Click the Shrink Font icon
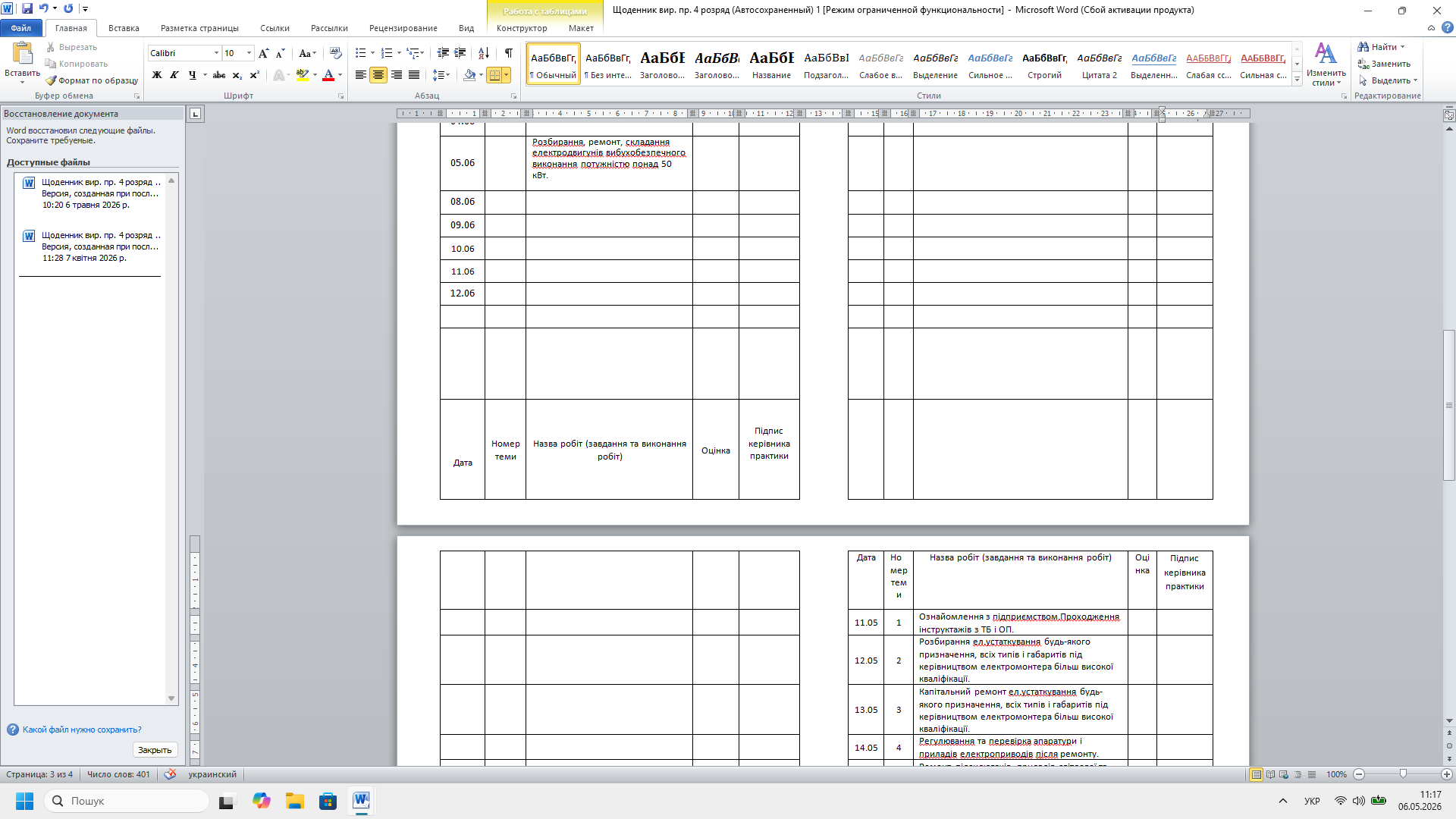This screenshot has width=1456, height=819. [280, 53]
